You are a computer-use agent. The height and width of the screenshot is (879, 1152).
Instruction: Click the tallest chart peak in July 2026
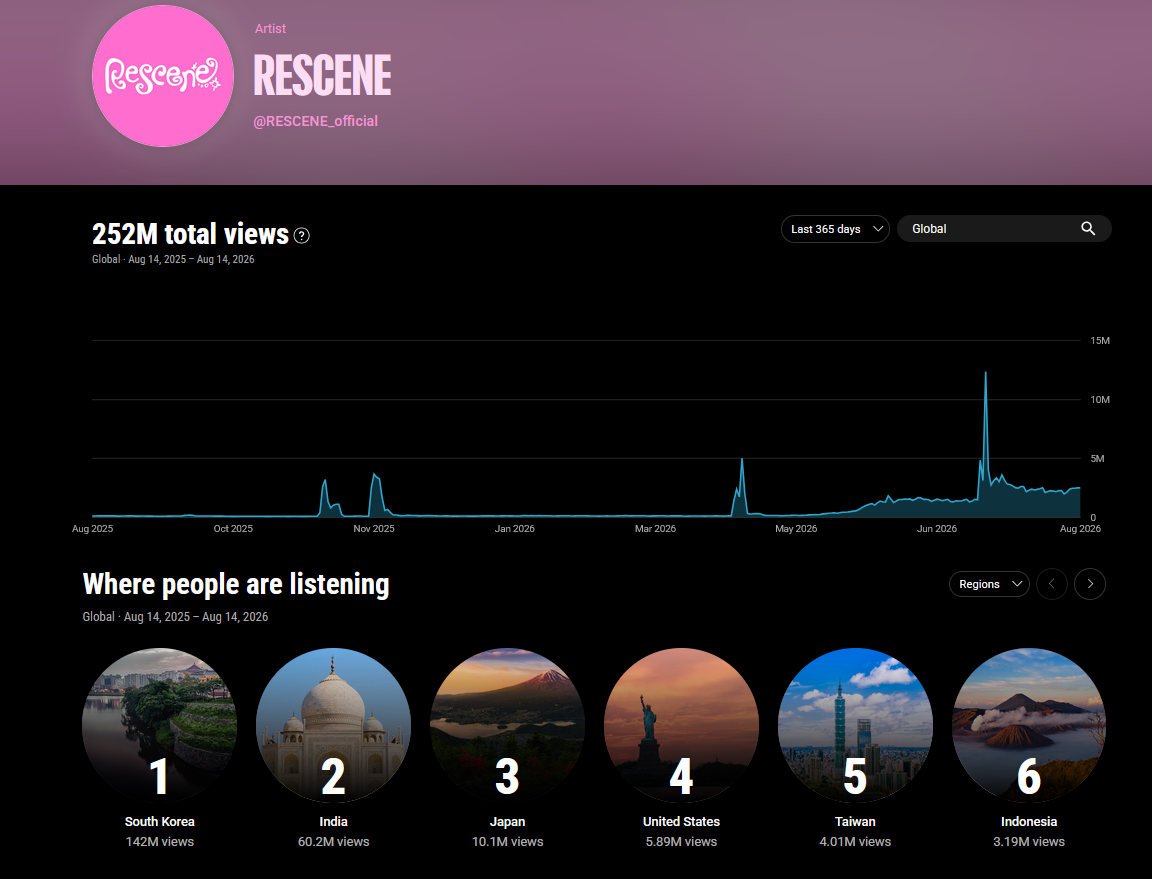[986, 375]
